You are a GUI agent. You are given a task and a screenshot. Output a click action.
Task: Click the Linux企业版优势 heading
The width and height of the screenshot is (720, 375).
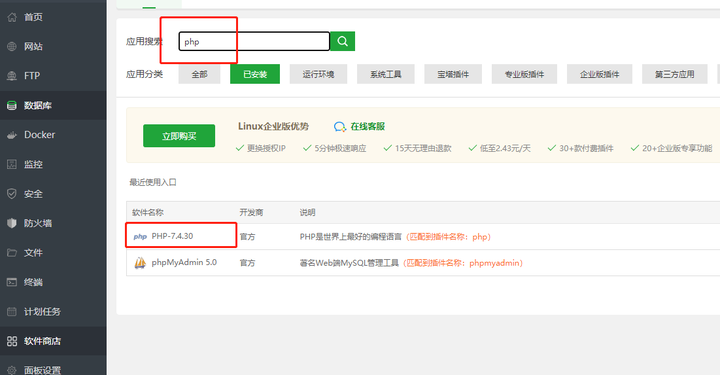tap(273, 126)
